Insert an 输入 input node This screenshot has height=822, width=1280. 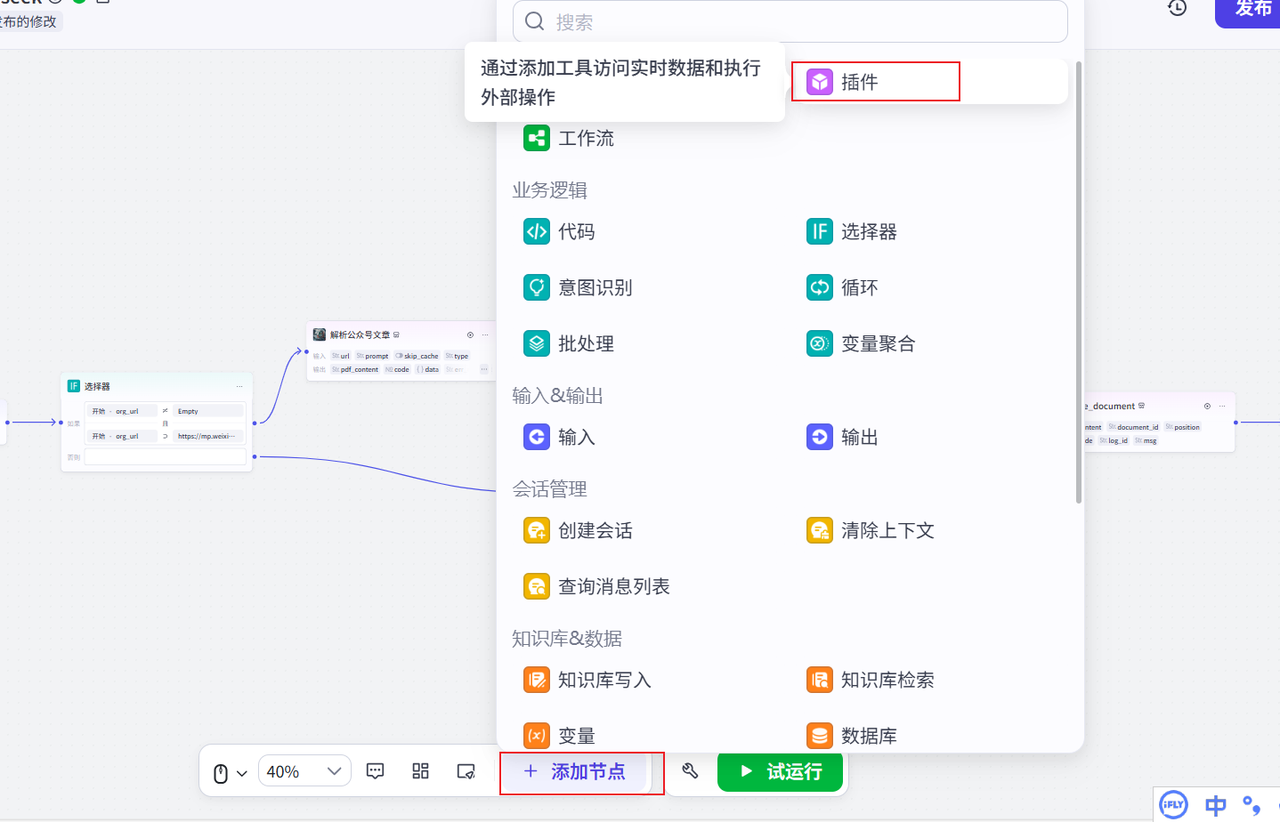click(559, 437)
